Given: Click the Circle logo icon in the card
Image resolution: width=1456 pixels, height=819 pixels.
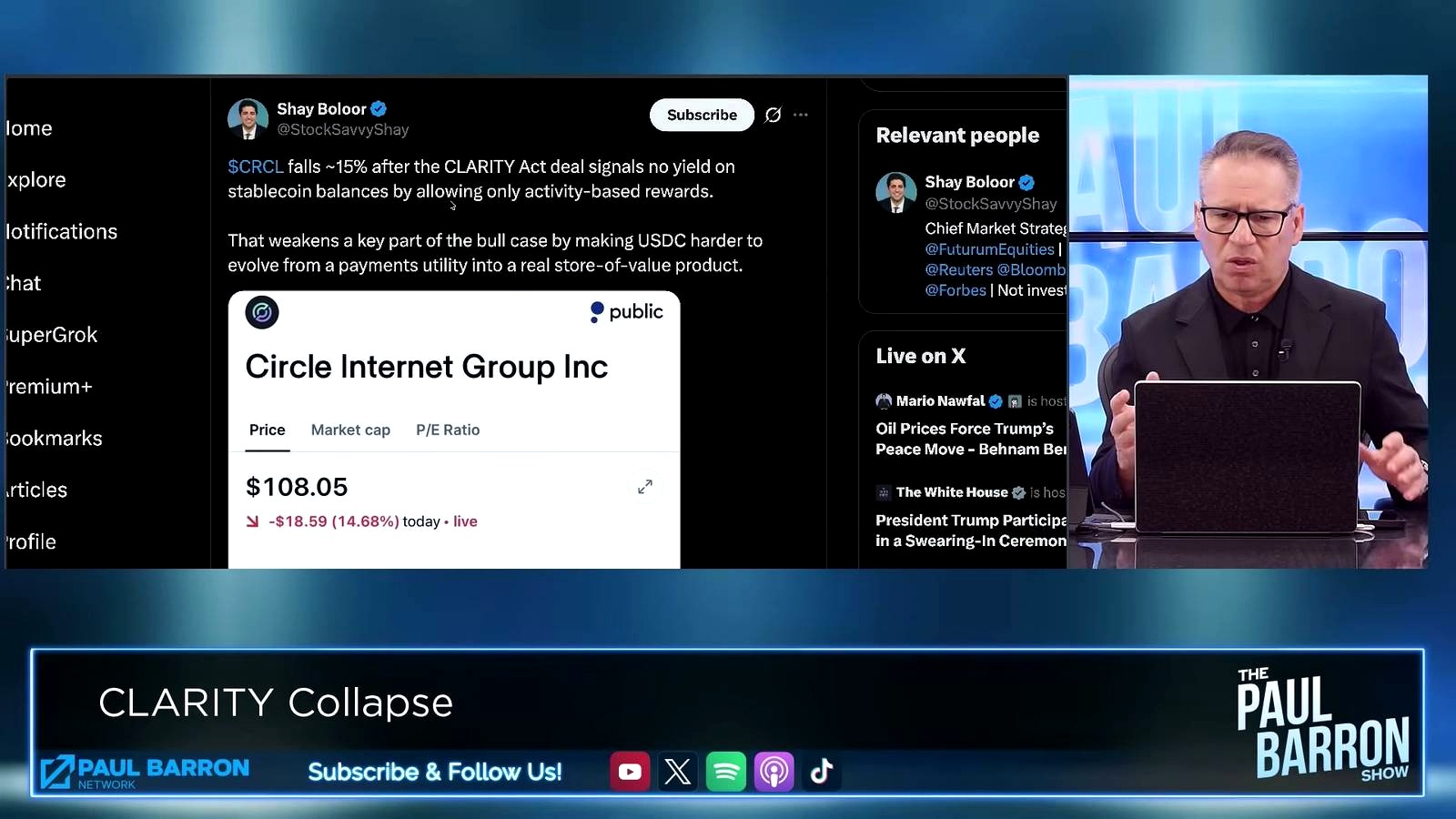Looking at the screenshot, I should [x=262, y=312].
